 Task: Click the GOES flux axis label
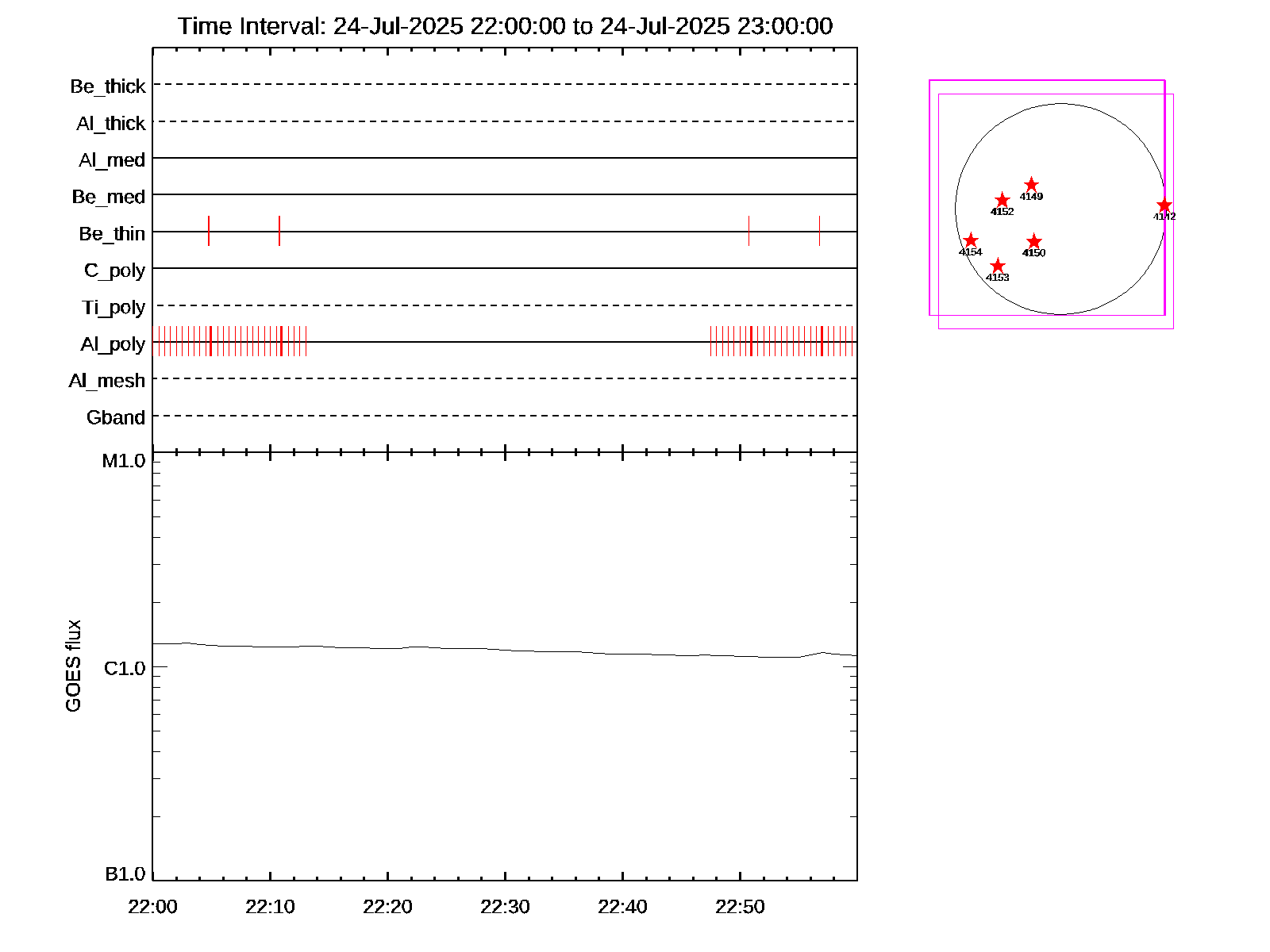pyautogui.click(x=73, y=666)
